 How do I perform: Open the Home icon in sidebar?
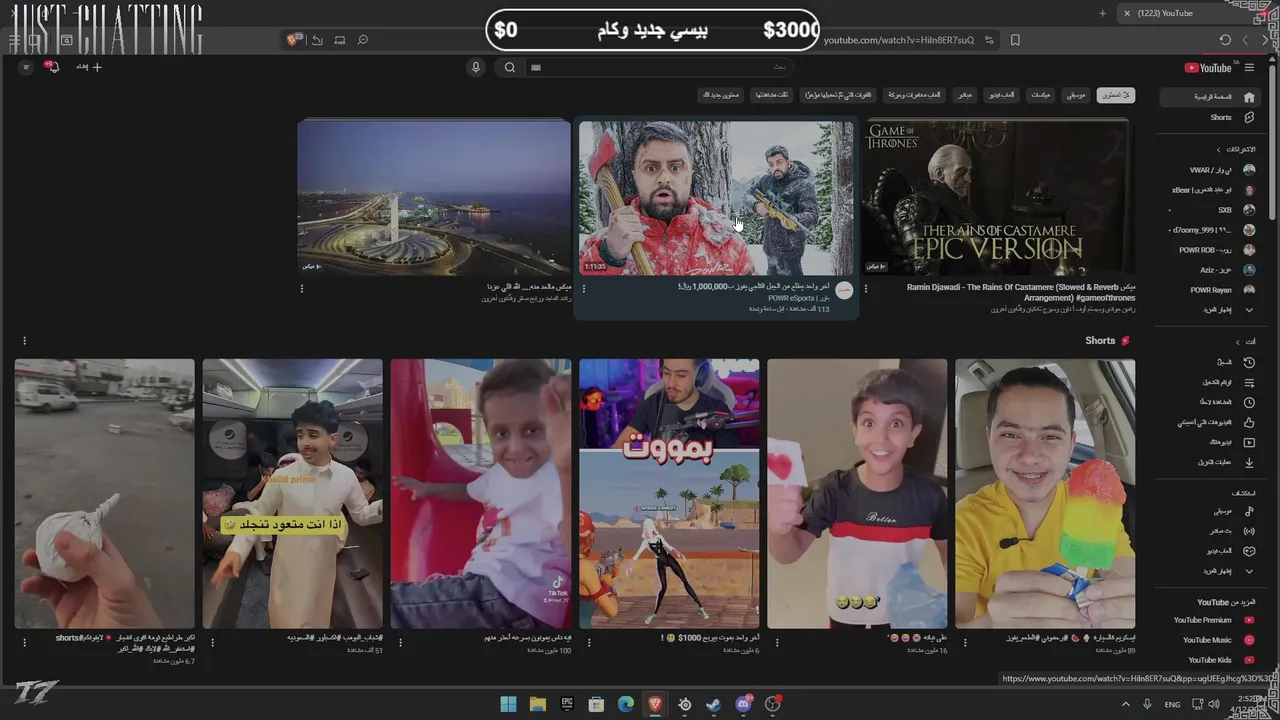pos(1249,97)
